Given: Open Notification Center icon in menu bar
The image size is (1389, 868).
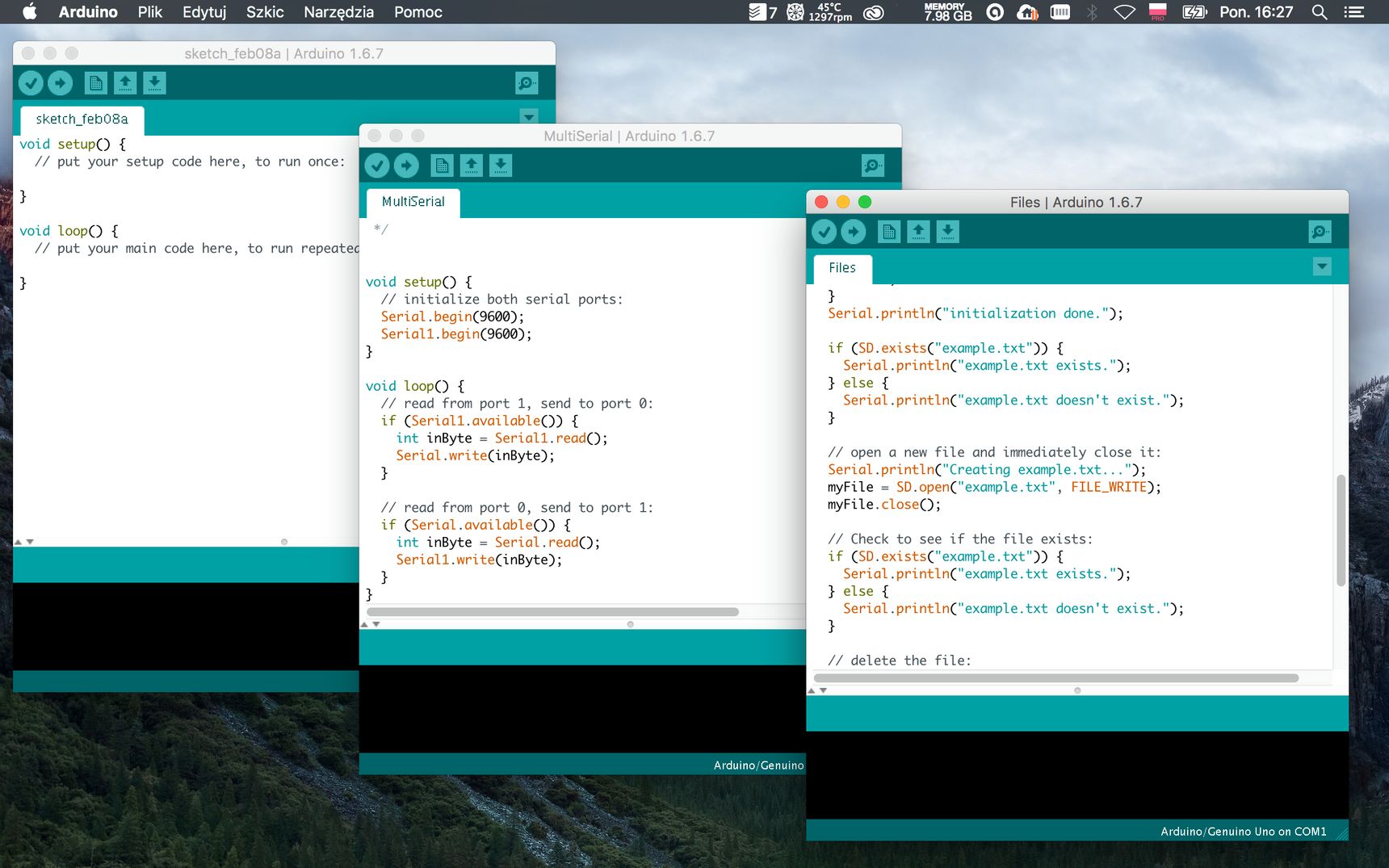Looking at the screenshot, I should [x=1354, y=12].
